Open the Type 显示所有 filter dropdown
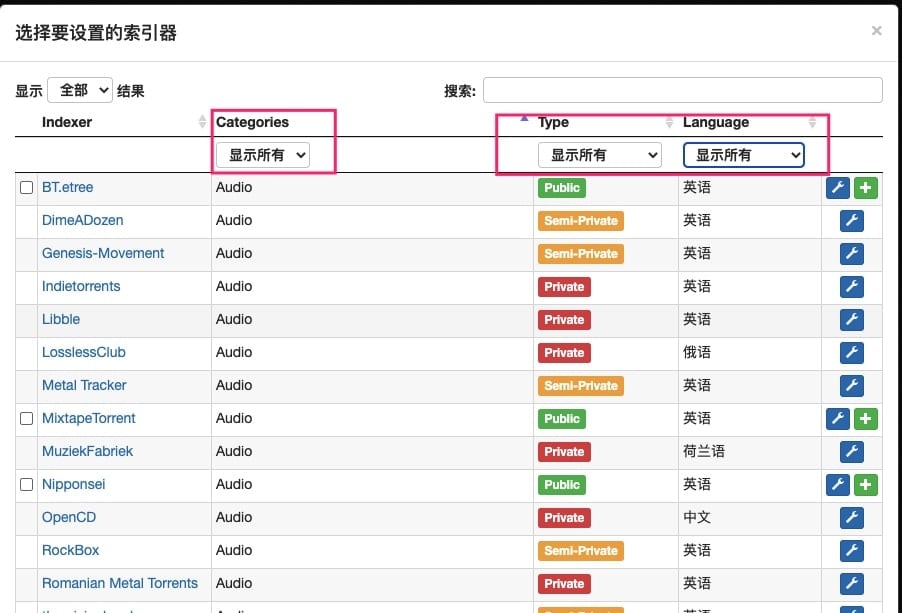This screenshot has width=902, height=613. click(x=599, y=155)
